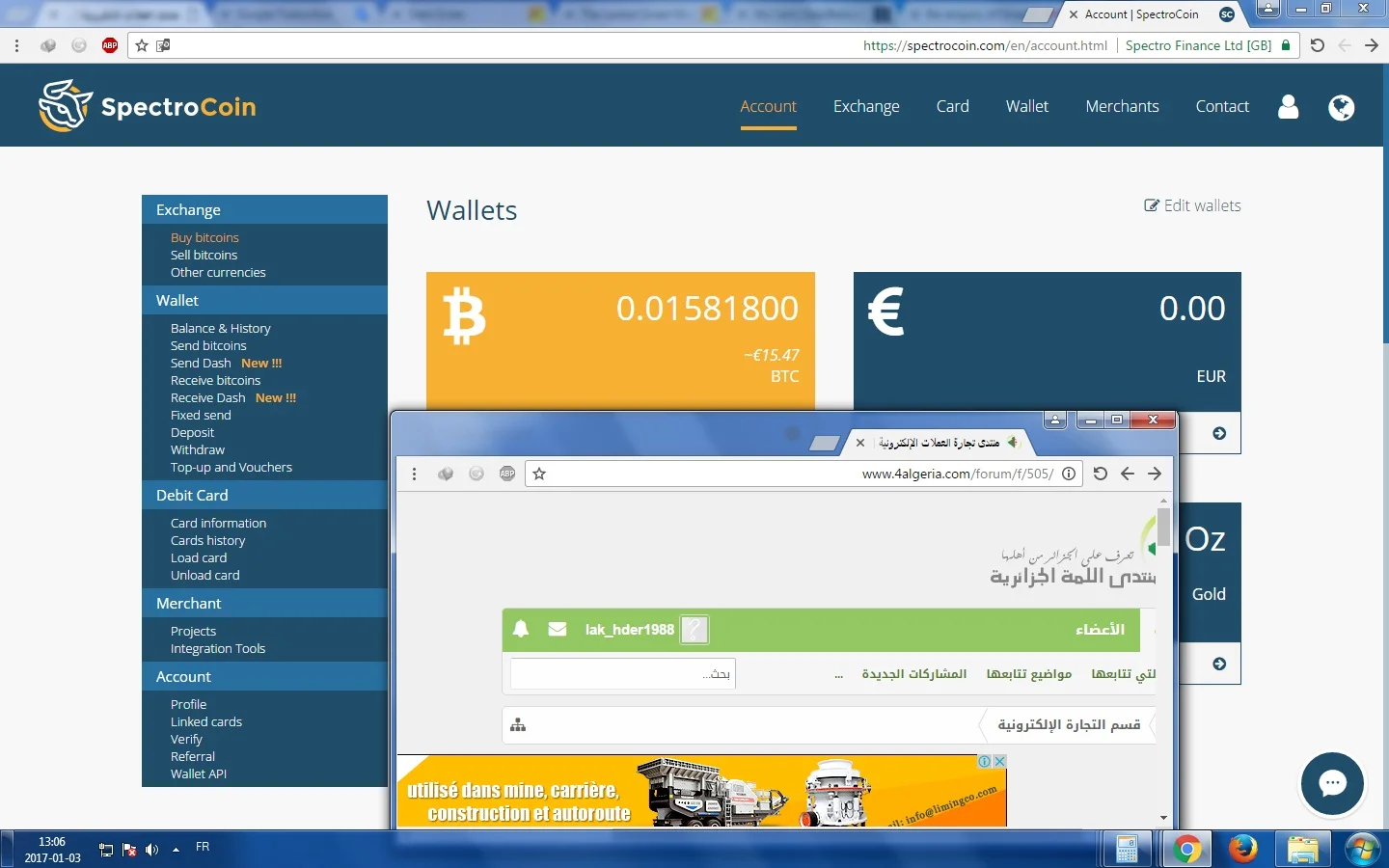Click the forum sitemap hierarchy icon
Image resolution: width=1389 pixels, height=868 pixels.
[x=518, y=725]
